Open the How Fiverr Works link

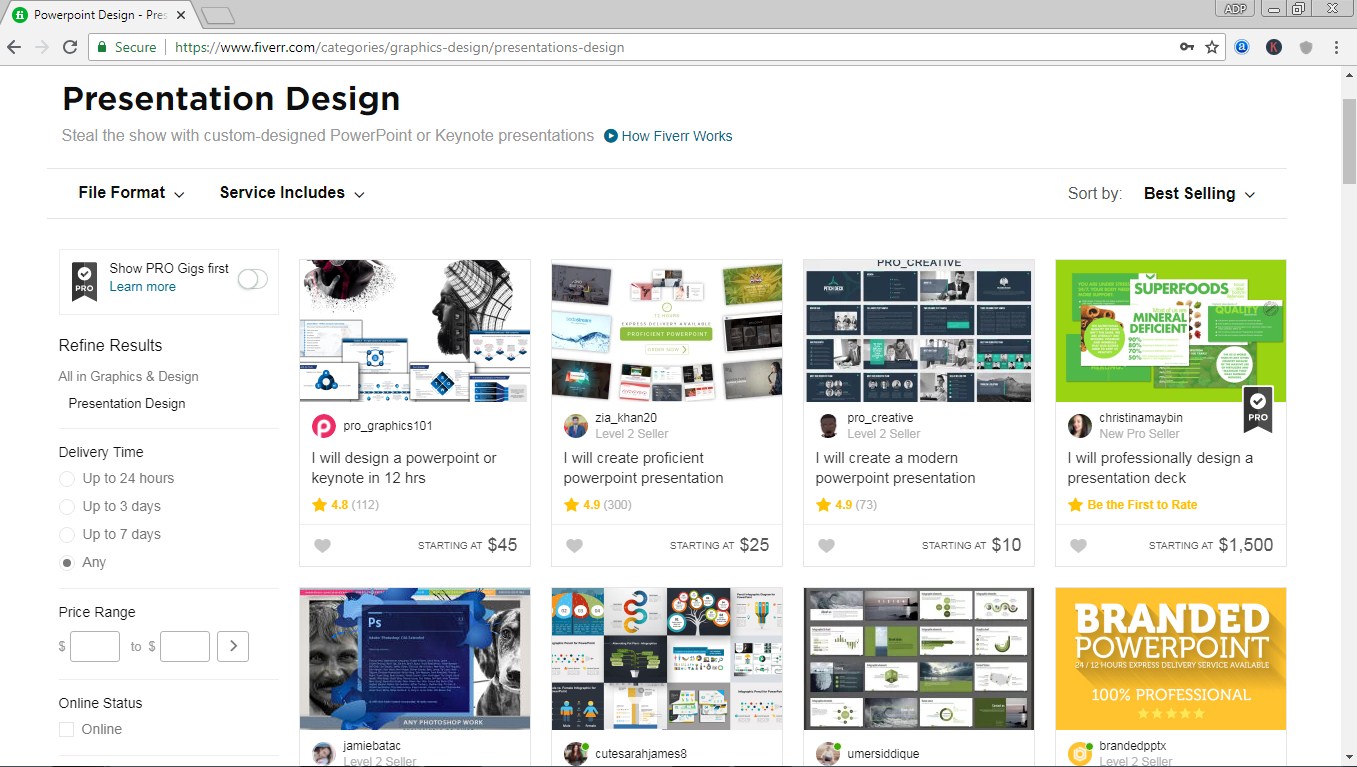[677, 136]
